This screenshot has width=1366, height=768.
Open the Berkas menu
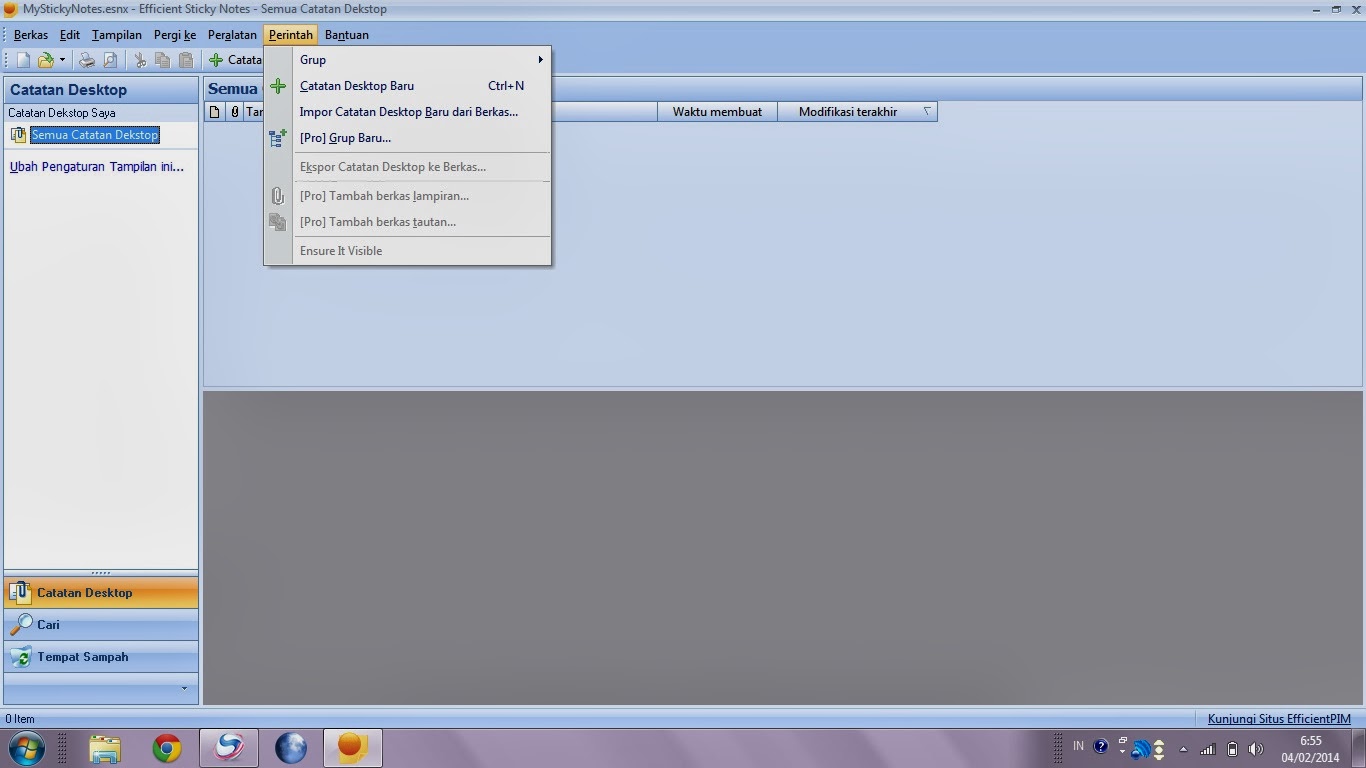point(31,35)
